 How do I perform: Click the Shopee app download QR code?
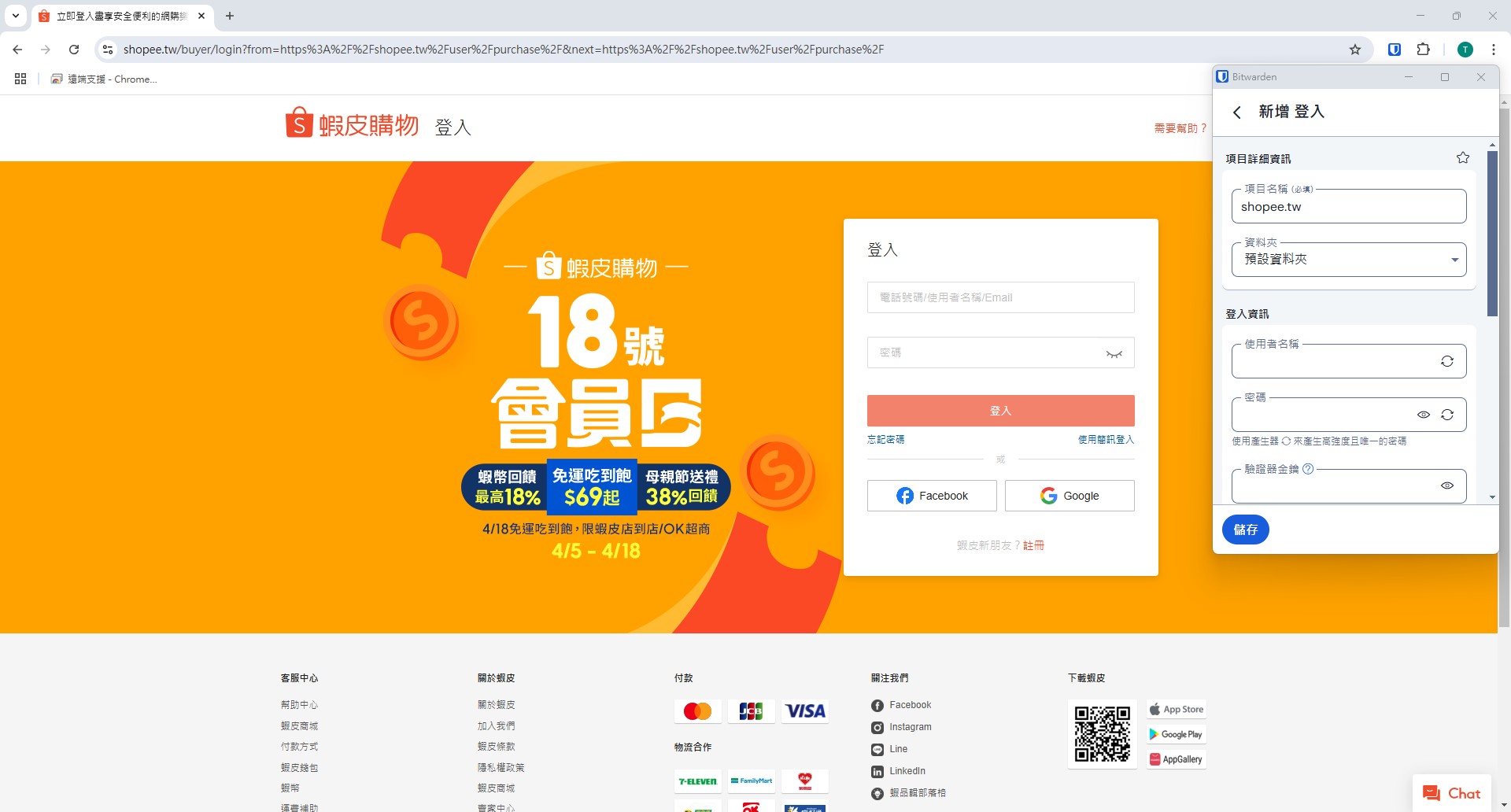1102,733
